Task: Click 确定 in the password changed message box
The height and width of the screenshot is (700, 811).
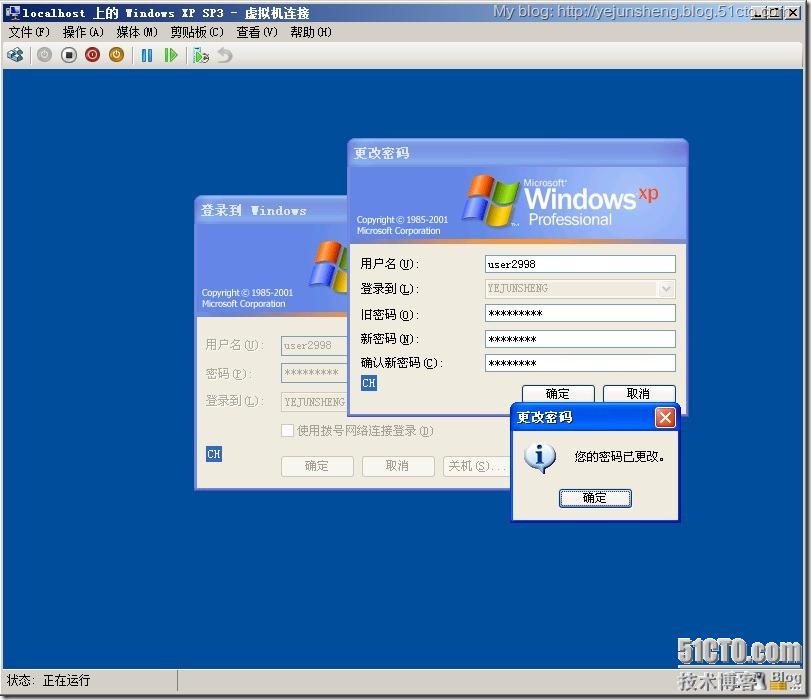Action: [x=595, y=498]
